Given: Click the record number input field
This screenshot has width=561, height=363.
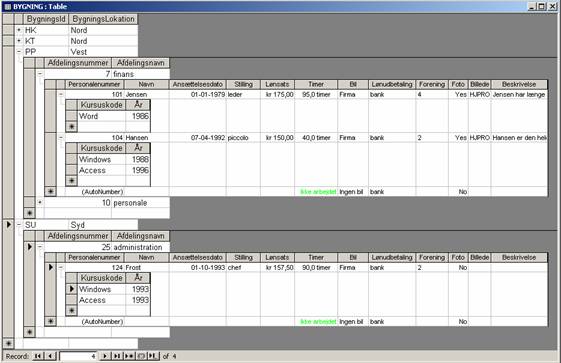Looking at the screenshot, I should (78, 356).
